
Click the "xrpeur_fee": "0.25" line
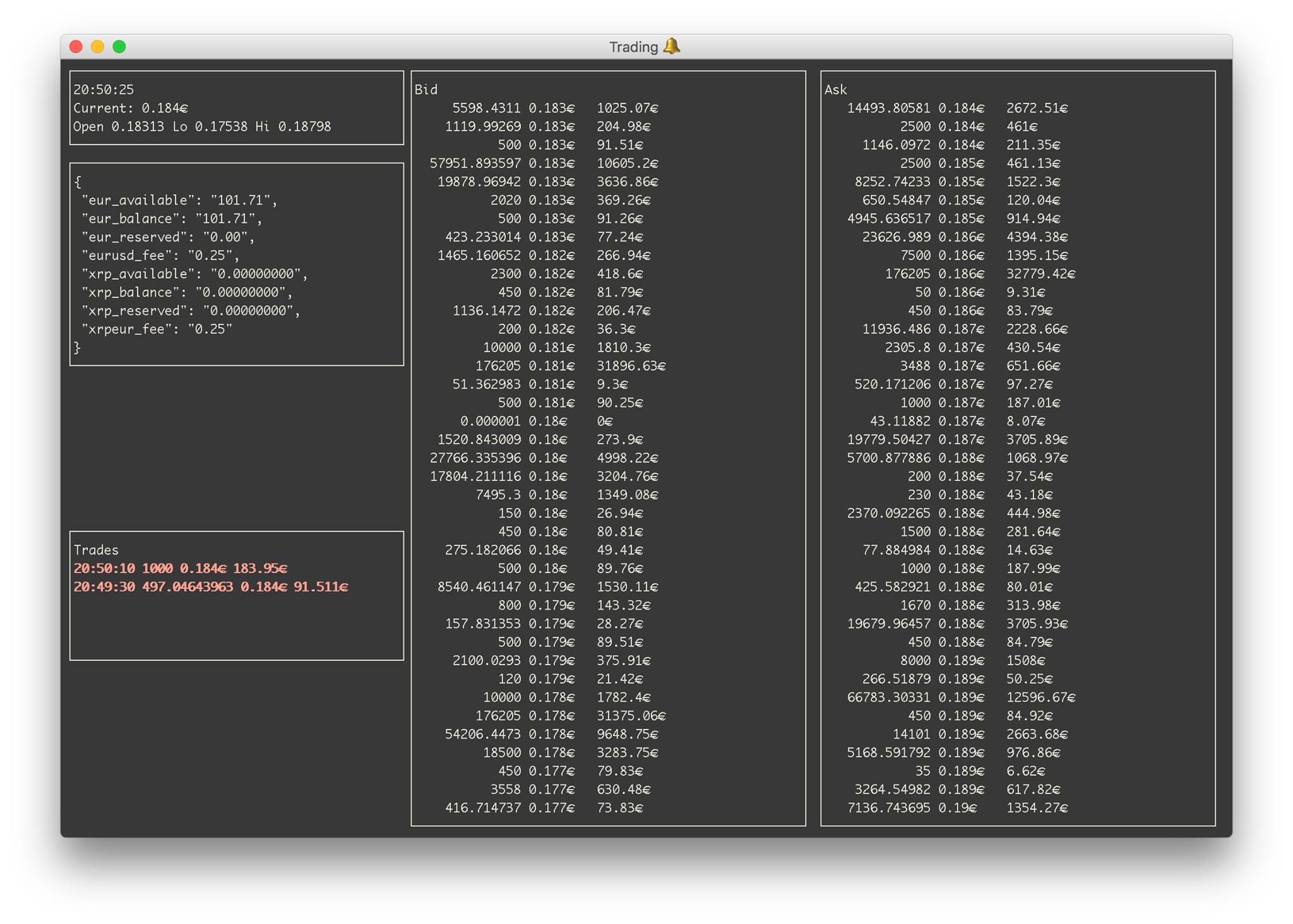tap(157, 329)
